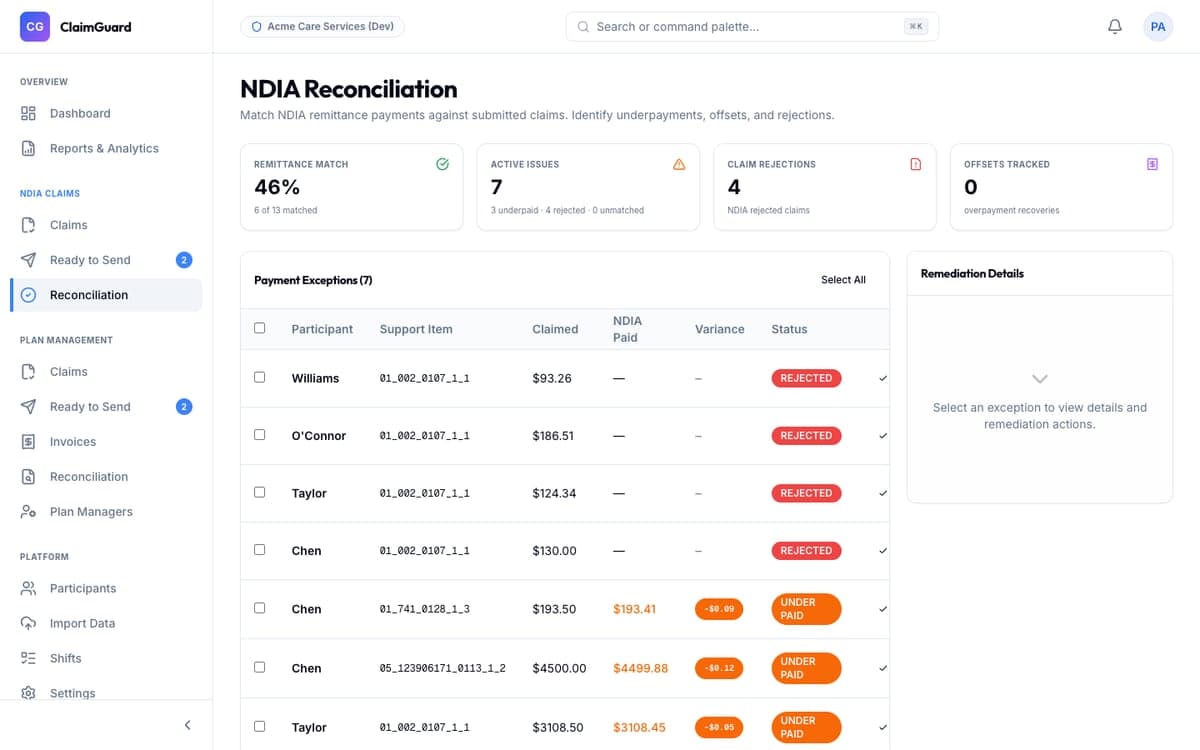Click the search or command palette field
This screenshot has width=1200, height=750.
coord(752,27)
